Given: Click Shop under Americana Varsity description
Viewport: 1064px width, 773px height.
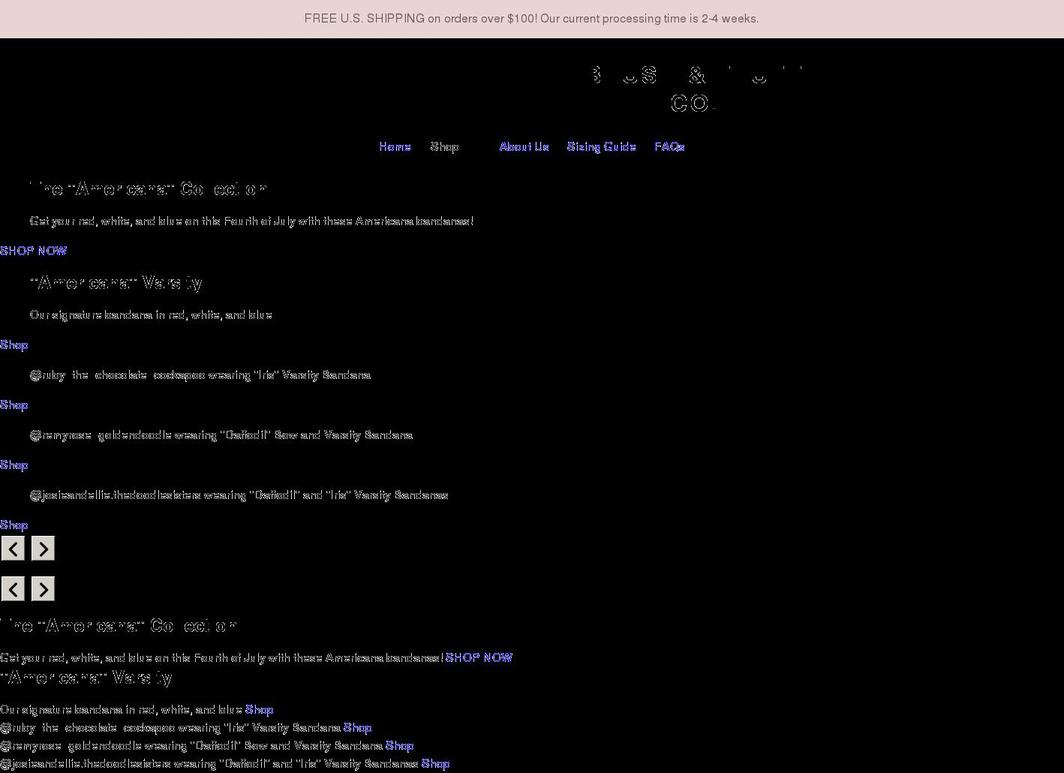Looking at the screenshot, I should pos(14,344).
